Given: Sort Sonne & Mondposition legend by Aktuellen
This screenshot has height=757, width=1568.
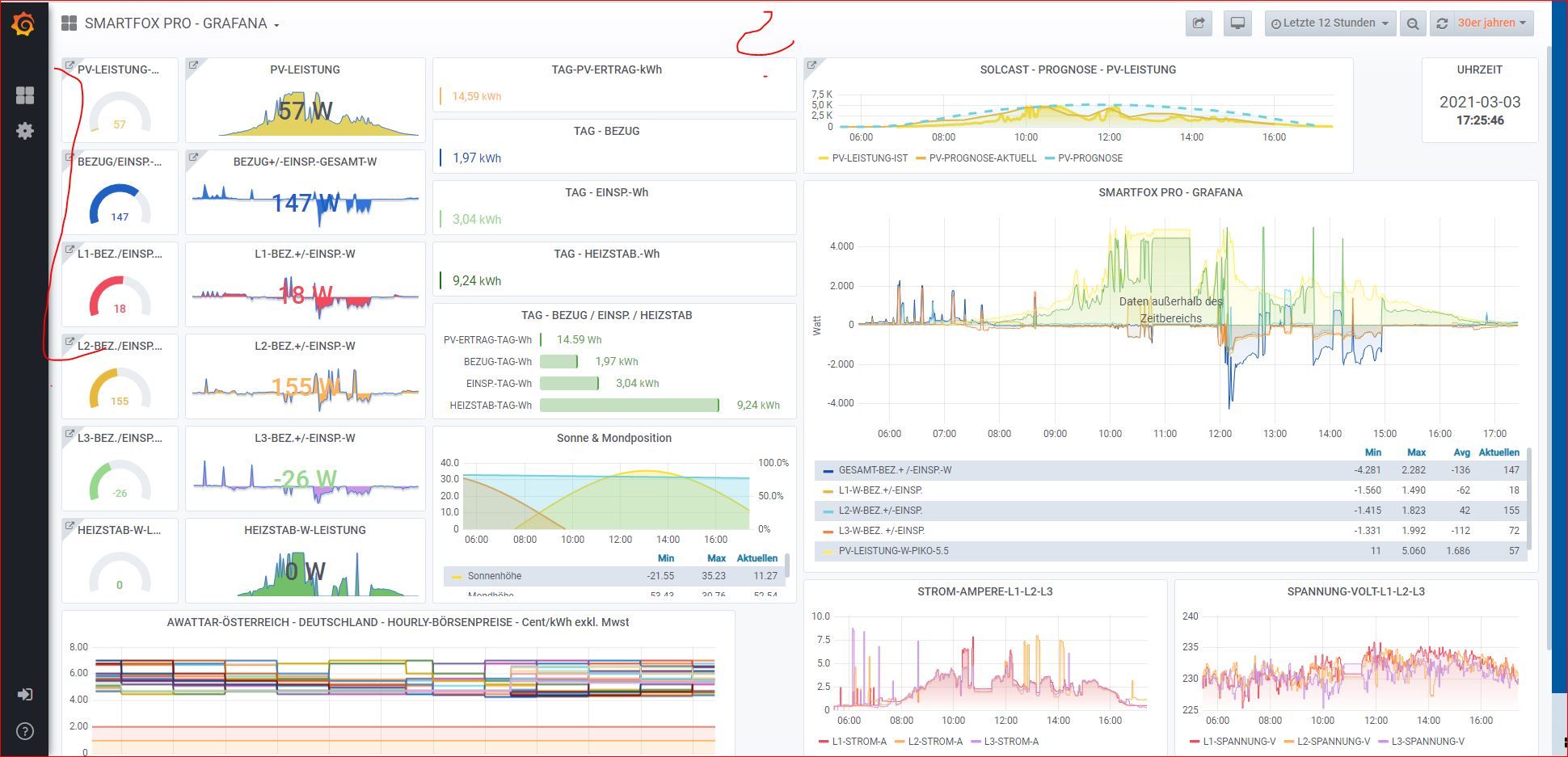Looking at the screenshot, I should (x=757, y=558).
